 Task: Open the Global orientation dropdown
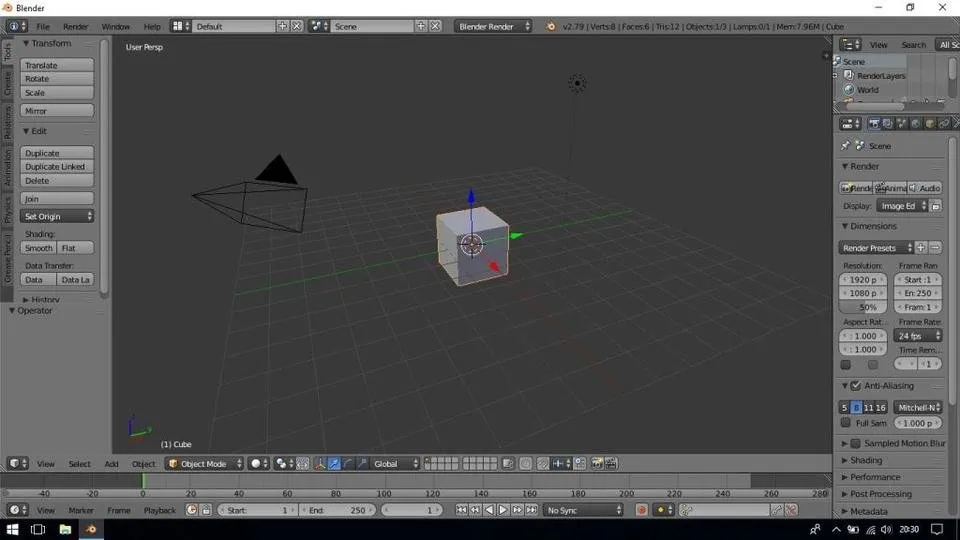click(396, 463)
